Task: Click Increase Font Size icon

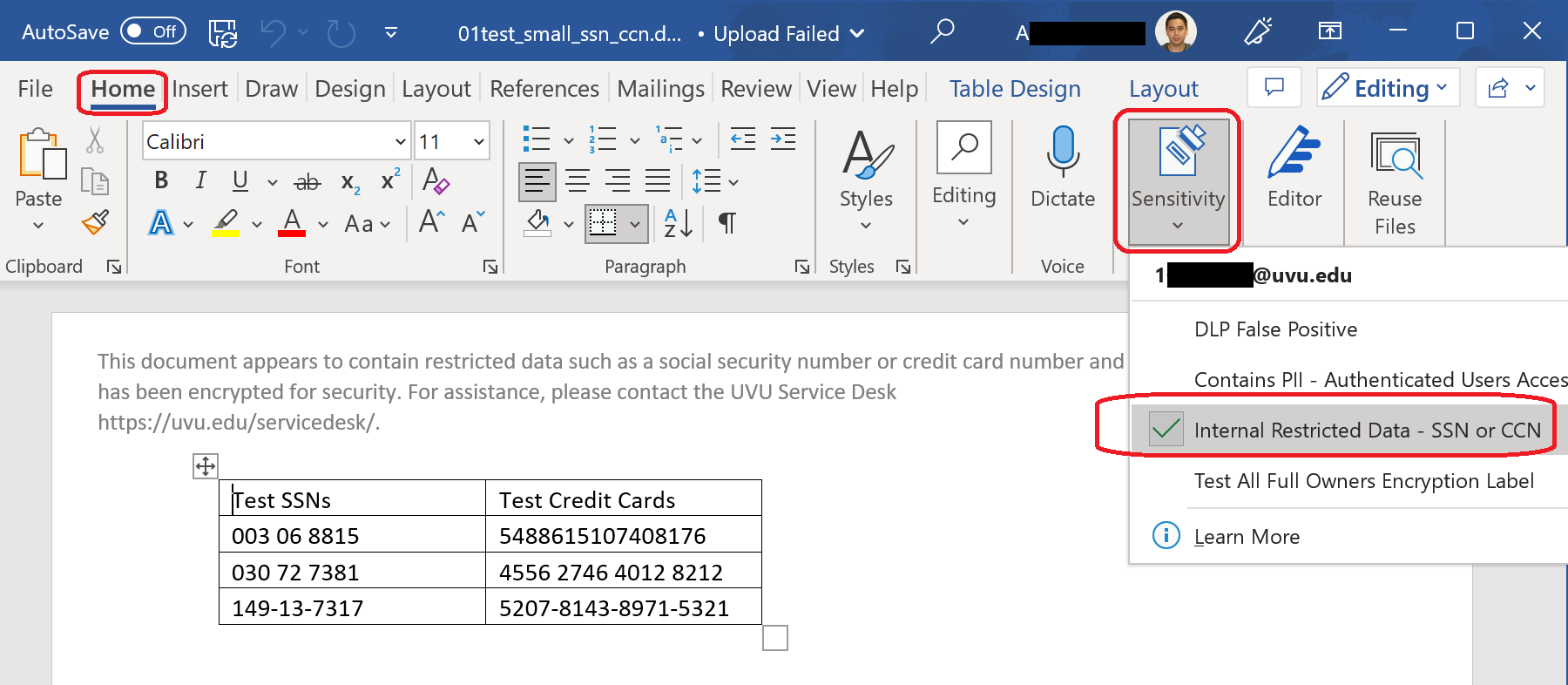Action: point(432,222)
